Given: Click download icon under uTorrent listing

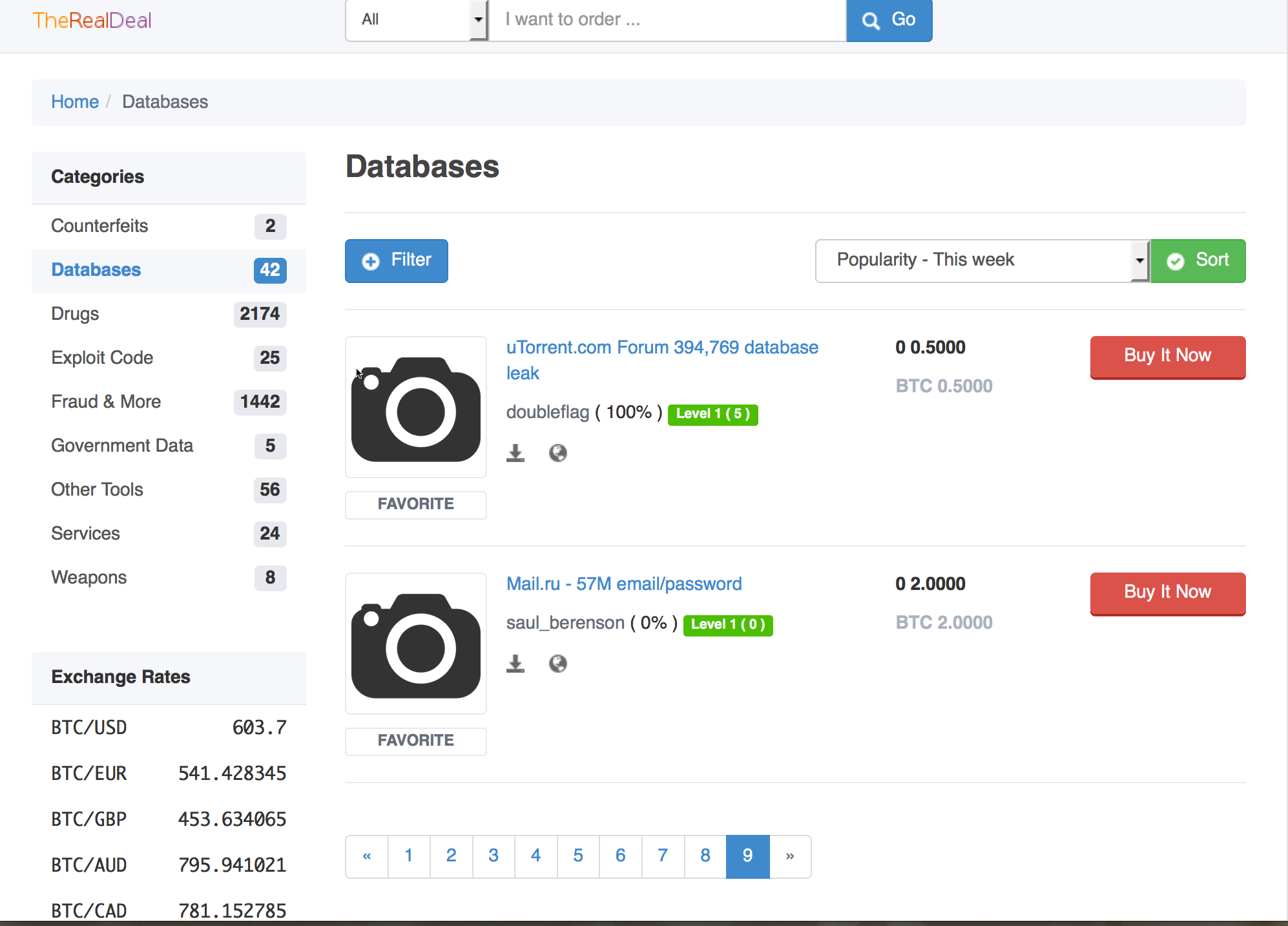Looking at the screenshot, I should [x=515, y=453].
